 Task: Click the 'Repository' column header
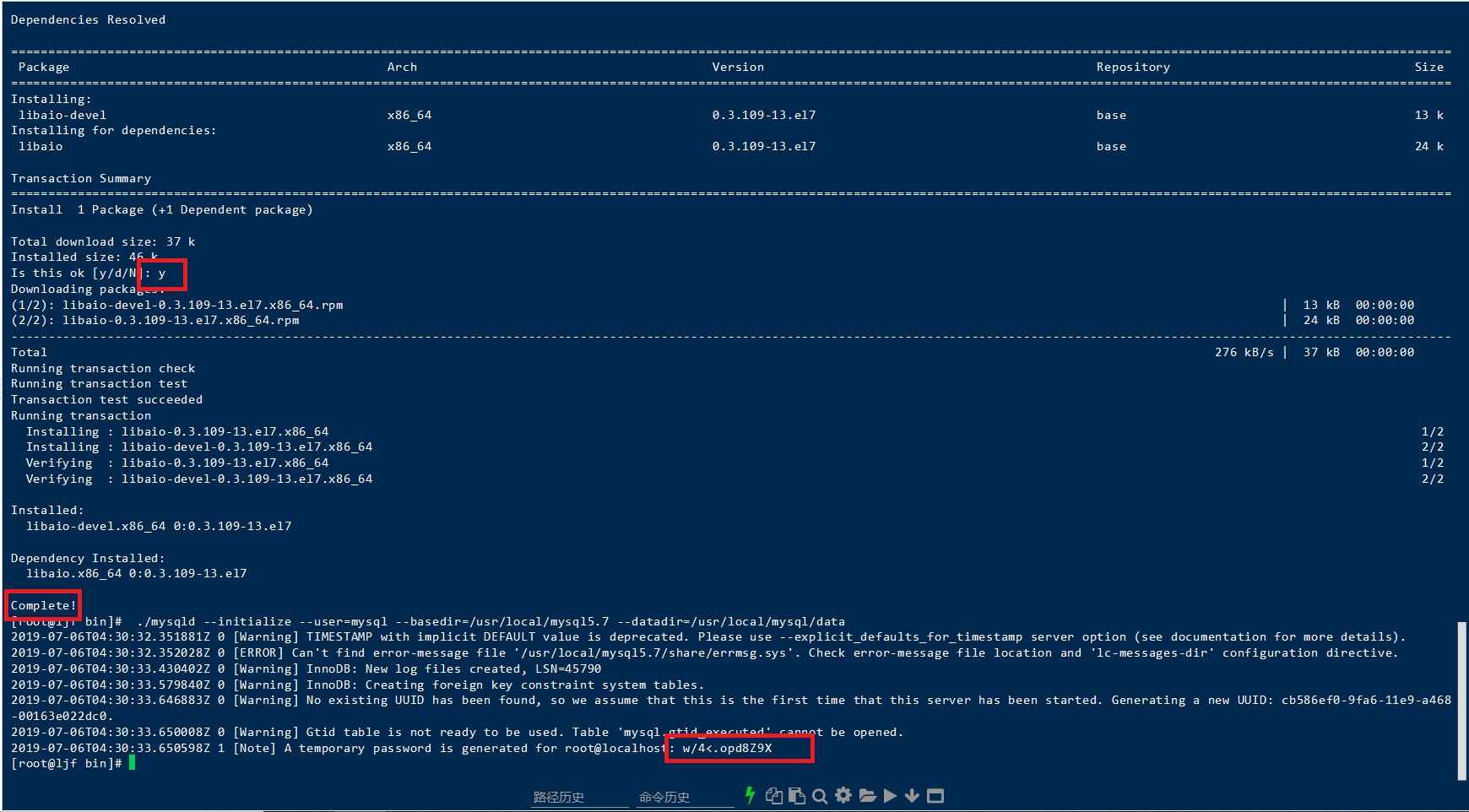(x=1133, y=67)
